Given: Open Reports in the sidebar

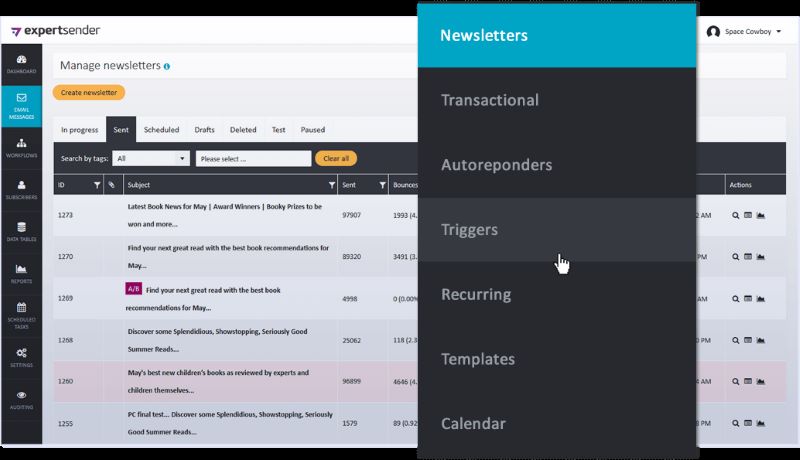Looking at the screenshot, I should click(21, 274).
